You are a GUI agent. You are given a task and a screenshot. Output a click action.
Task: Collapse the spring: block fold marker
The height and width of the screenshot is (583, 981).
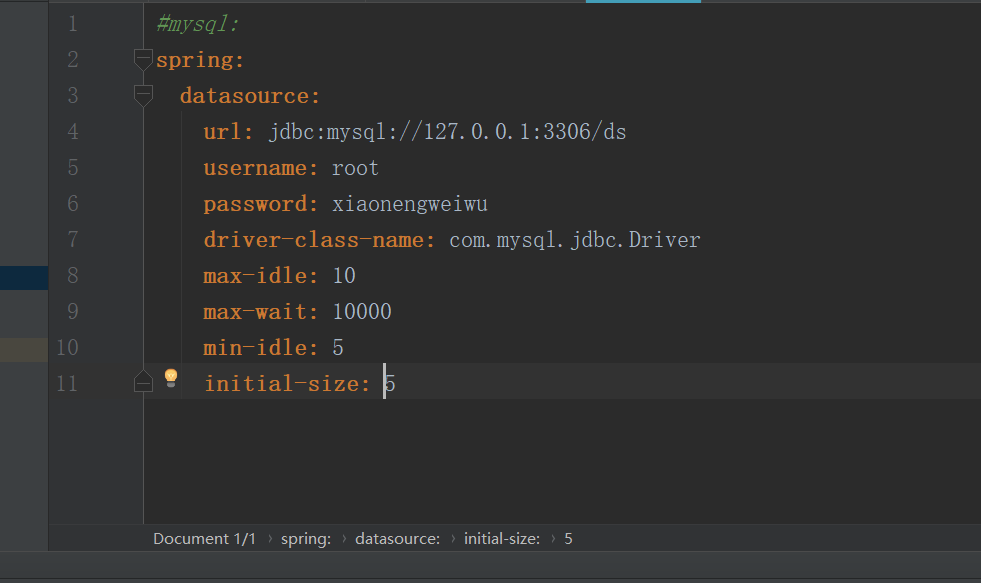144,59
